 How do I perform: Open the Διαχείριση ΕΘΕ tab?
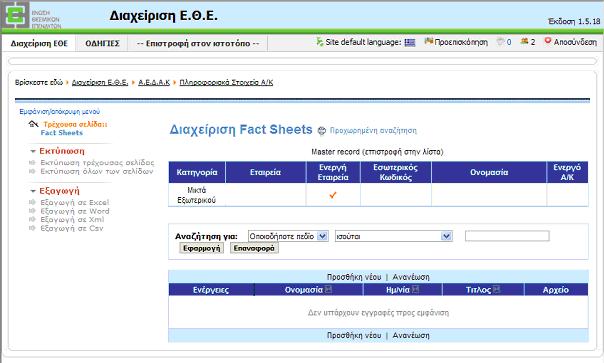pos(39,44)
